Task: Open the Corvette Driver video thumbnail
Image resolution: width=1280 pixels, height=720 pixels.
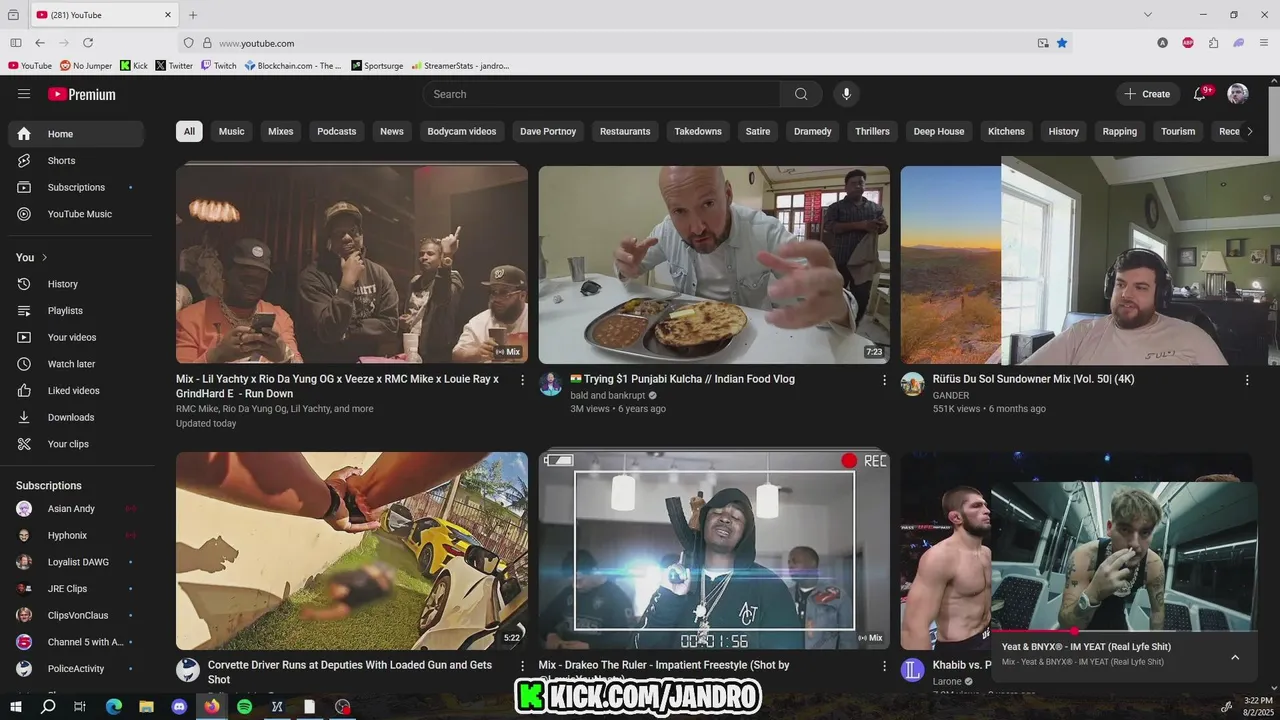Action: tap(352, 551)
